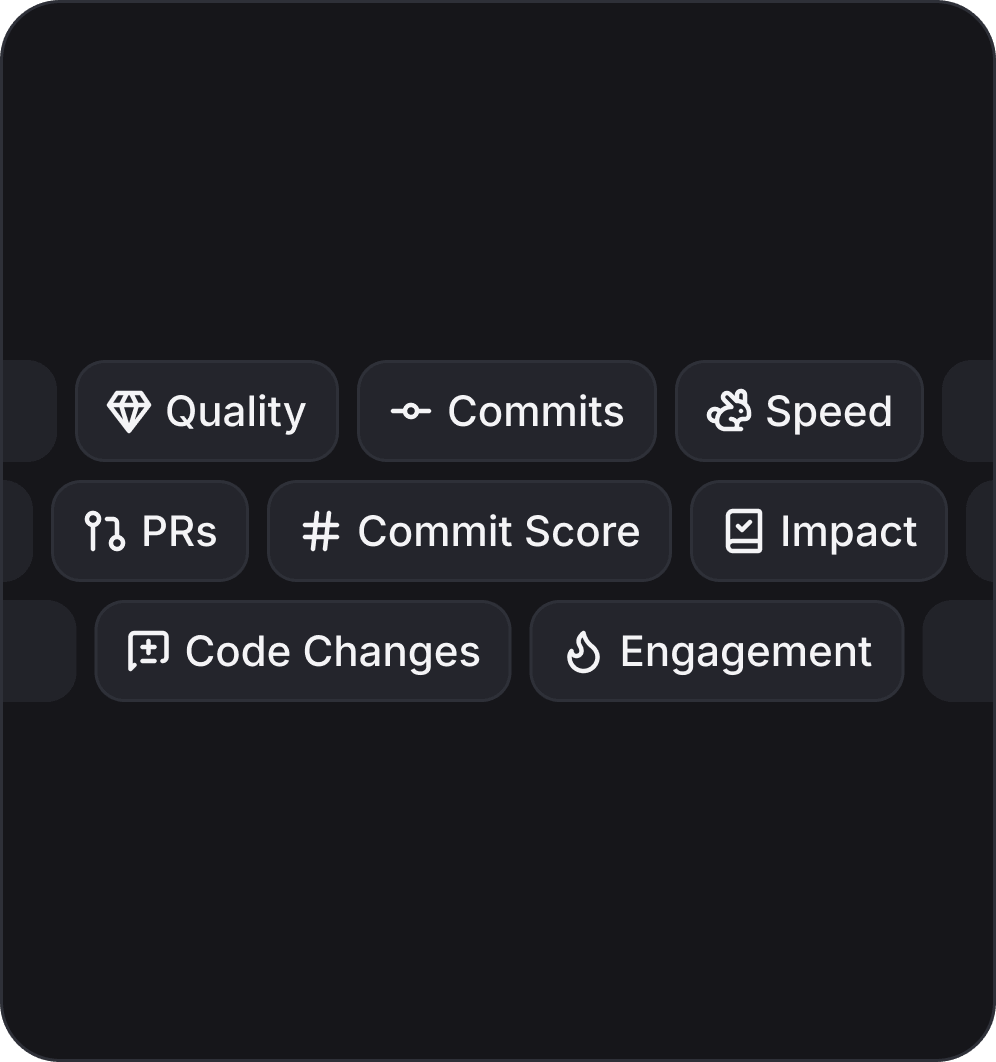Click the commit node icon beside Commits

coord(410,411)
